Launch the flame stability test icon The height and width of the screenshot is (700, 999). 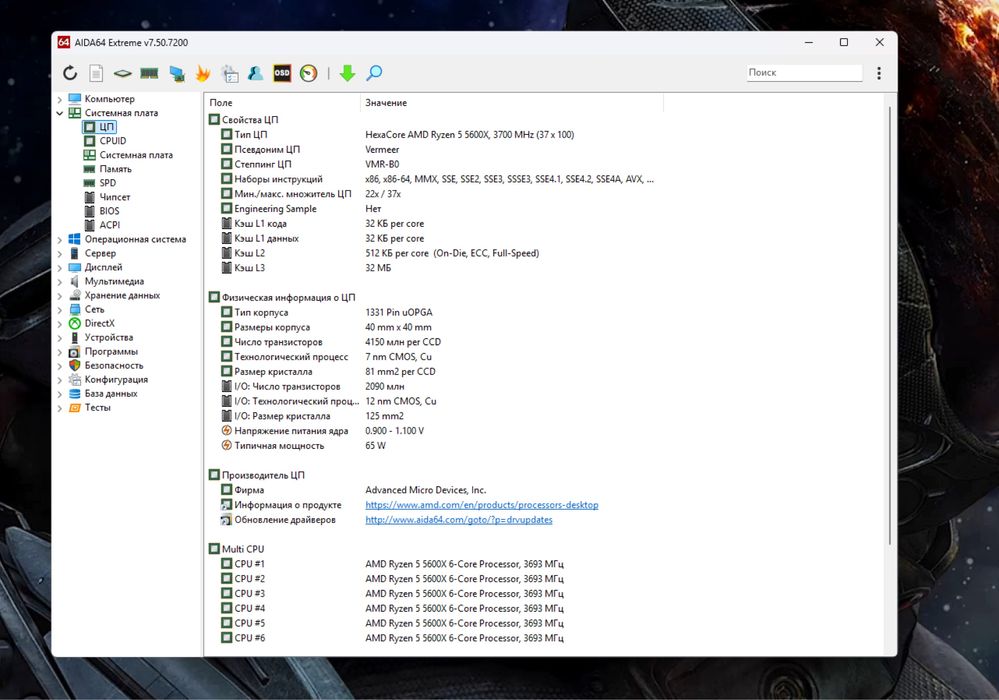(203, 73)
